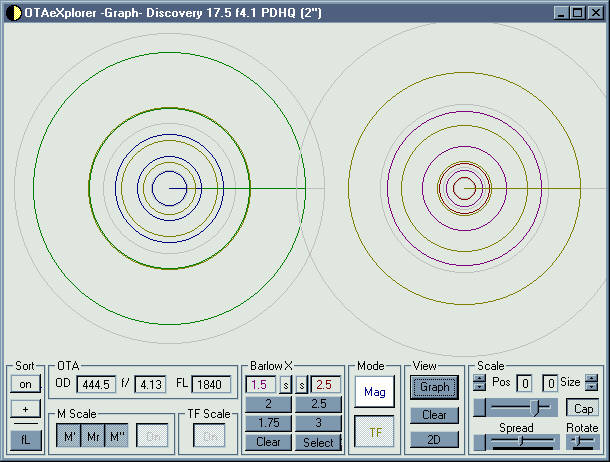Image resolution: width=610 pixels, height=462 pixels.
Task: Click the right graph's center radius line
Action: pos(522,189)
